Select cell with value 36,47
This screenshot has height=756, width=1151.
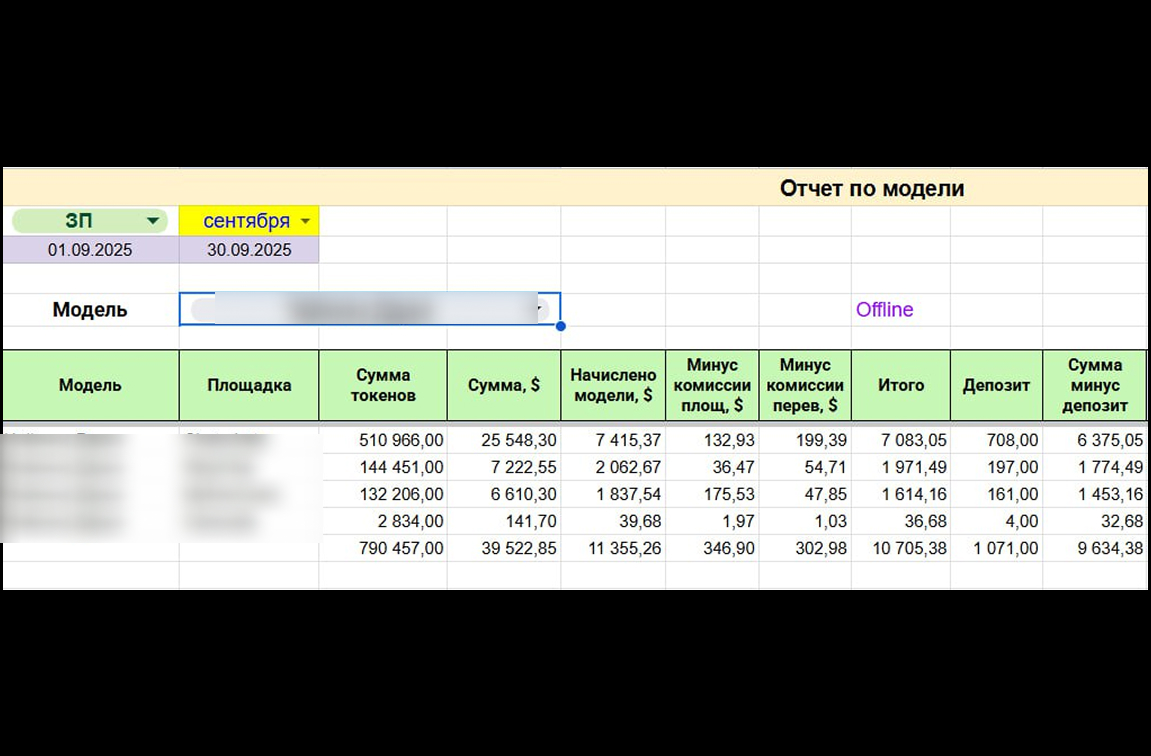tap(712, 468)
